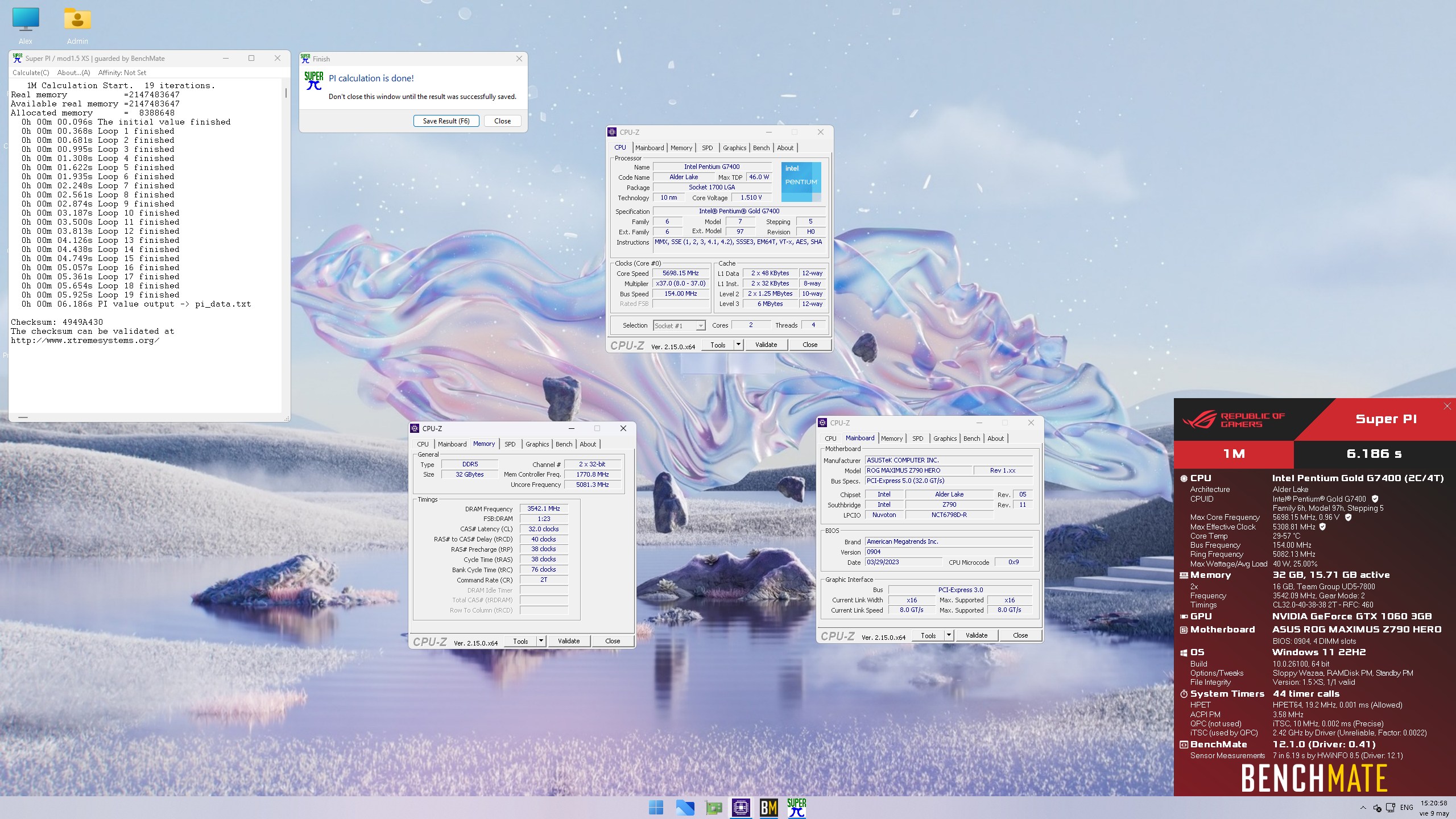The height and width of the screenshot is (819, 1456).
Task: Click the network tray icon
Action: [x=1391, y=808]
